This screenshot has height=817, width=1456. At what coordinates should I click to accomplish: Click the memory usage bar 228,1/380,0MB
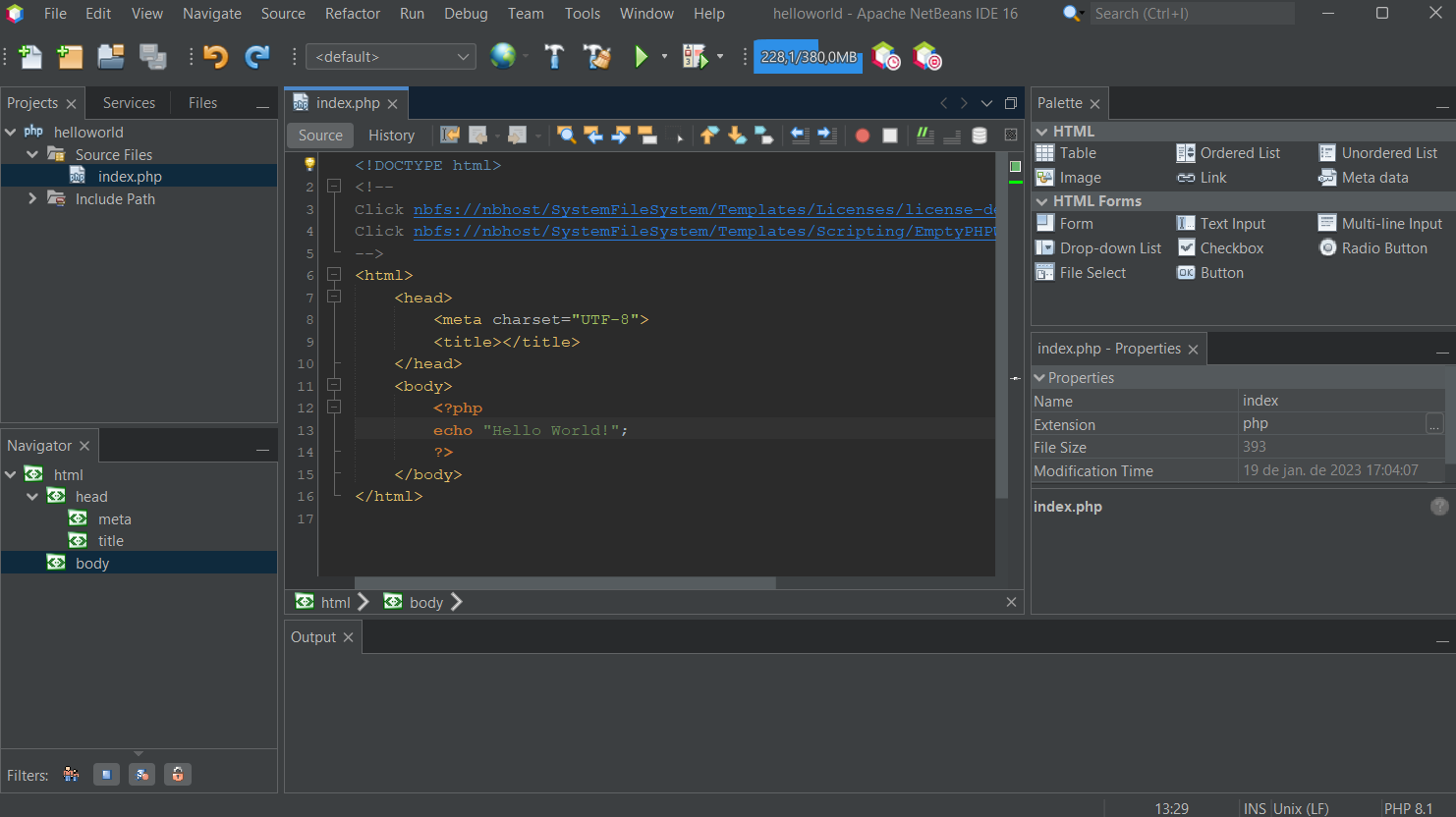click(x=809, y=57)
